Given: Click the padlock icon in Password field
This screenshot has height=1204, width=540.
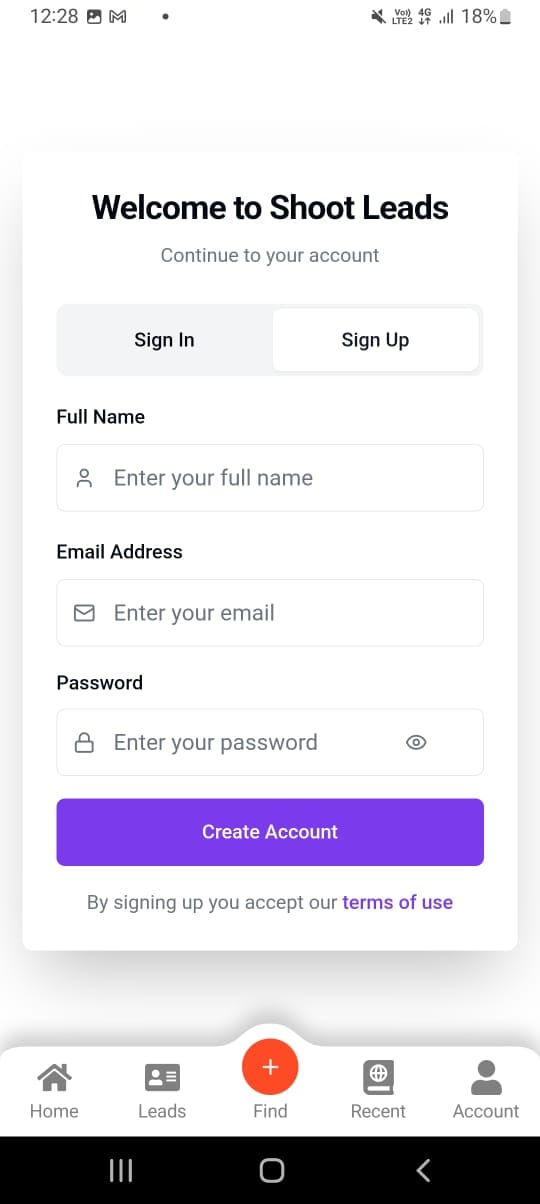Looking at the screenshot, I should coord(85,743).
